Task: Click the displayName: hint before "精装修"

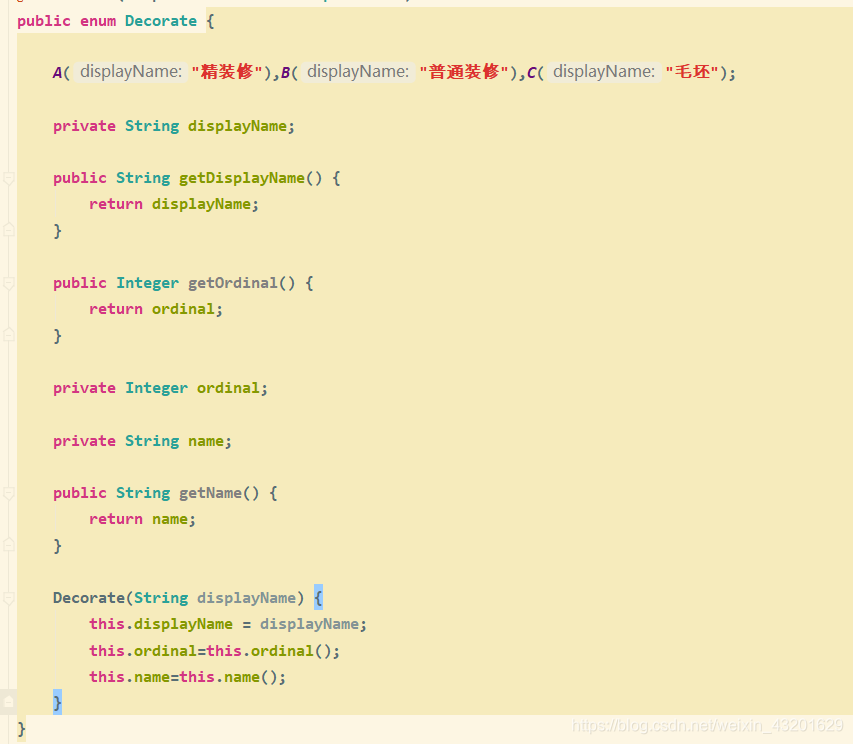Action: coord(131,72)
